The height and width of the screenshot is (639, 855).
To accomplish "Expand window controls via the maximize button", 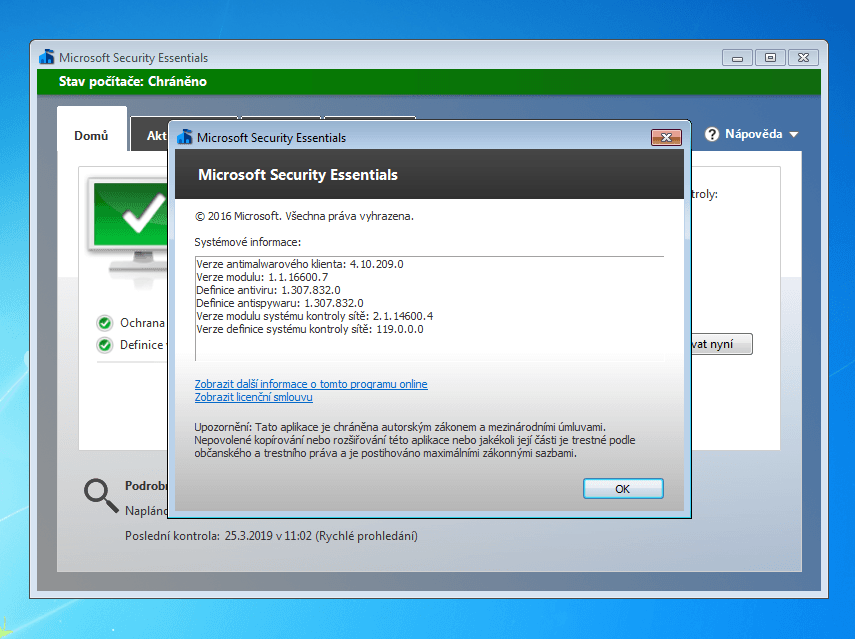I will (x=770, y=57).
